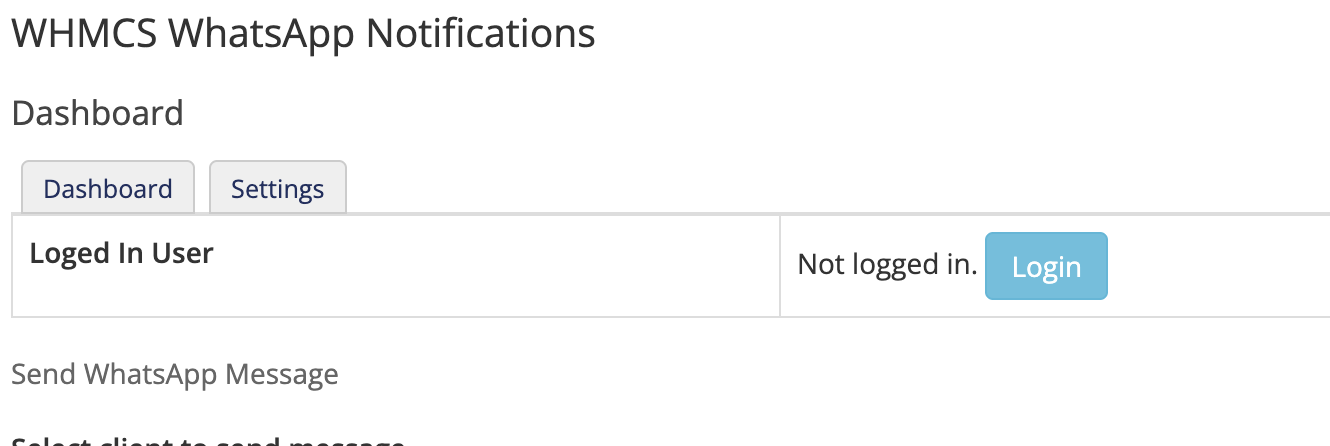Click the word 'Message' in the section heading
Screen dimensions: 1330x446
(282, 375)
